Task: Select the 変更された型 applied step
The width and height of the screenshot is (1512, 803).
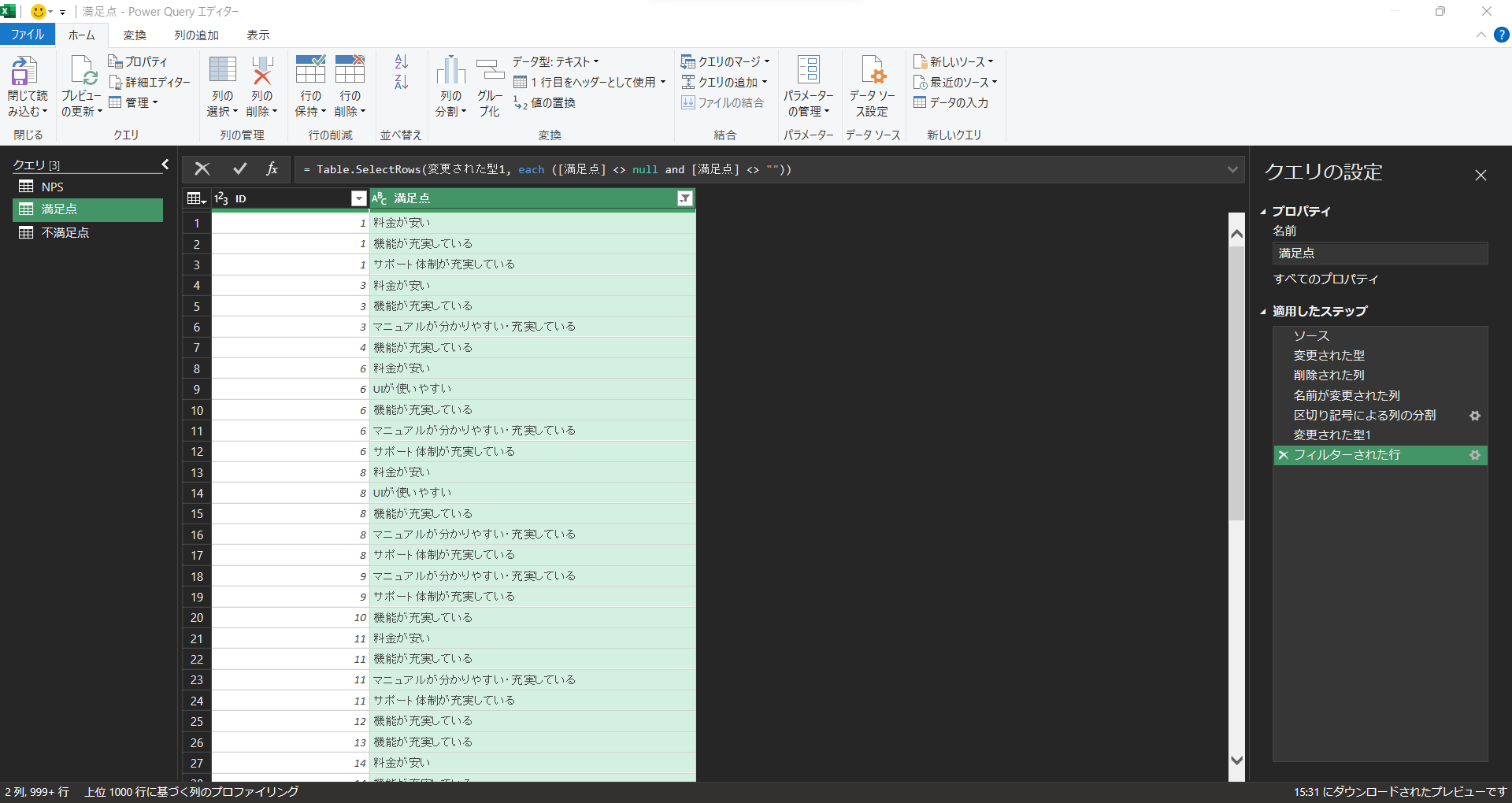Action: tap(1380, 356)
